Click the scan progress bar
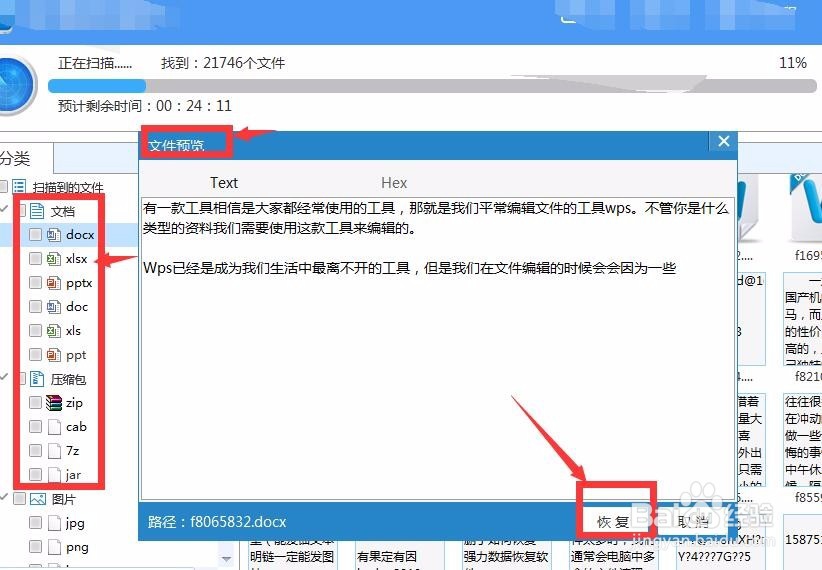 coord(432,85)
